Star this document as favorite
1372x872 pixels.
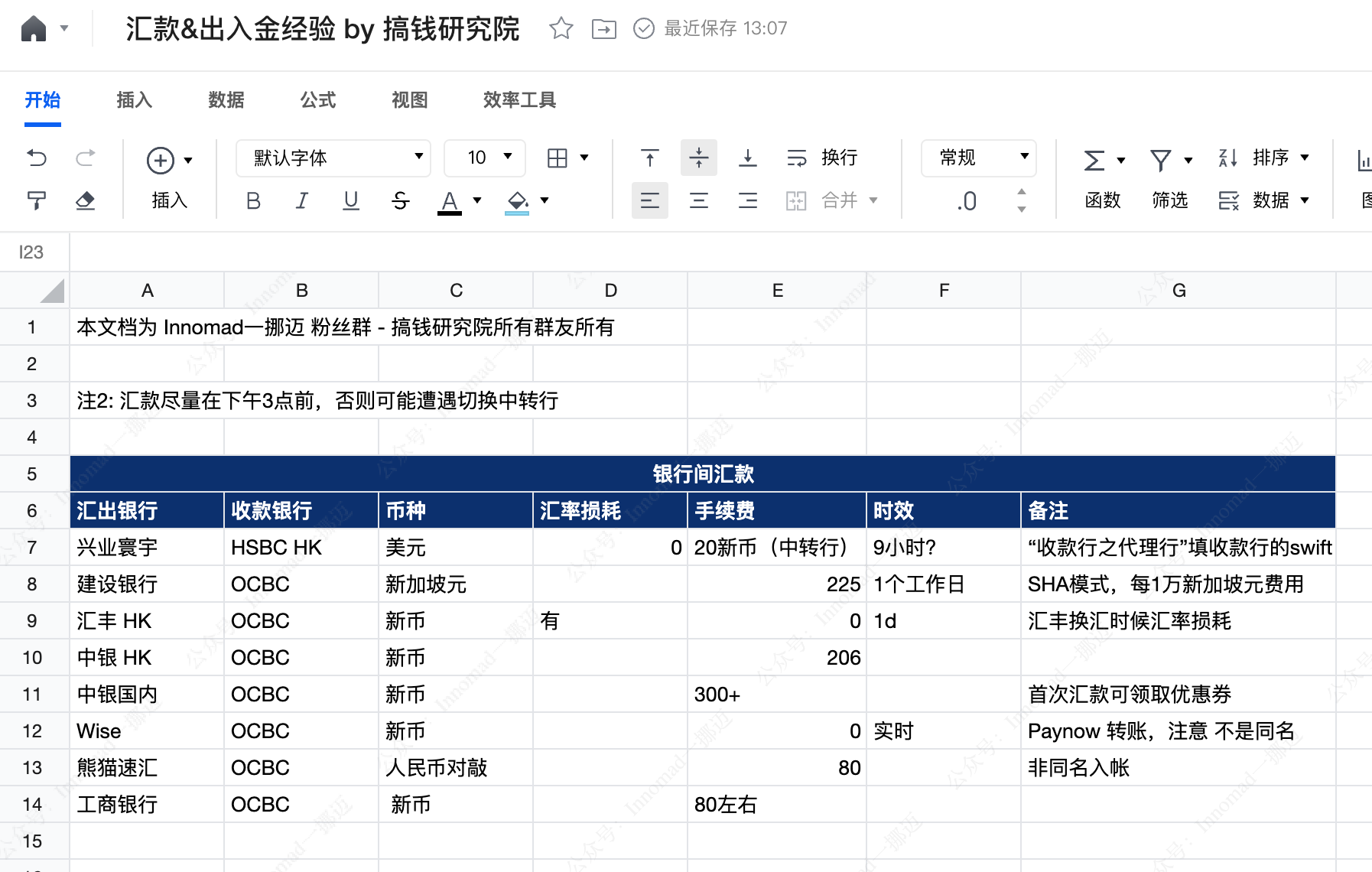(x=561, y=29)
